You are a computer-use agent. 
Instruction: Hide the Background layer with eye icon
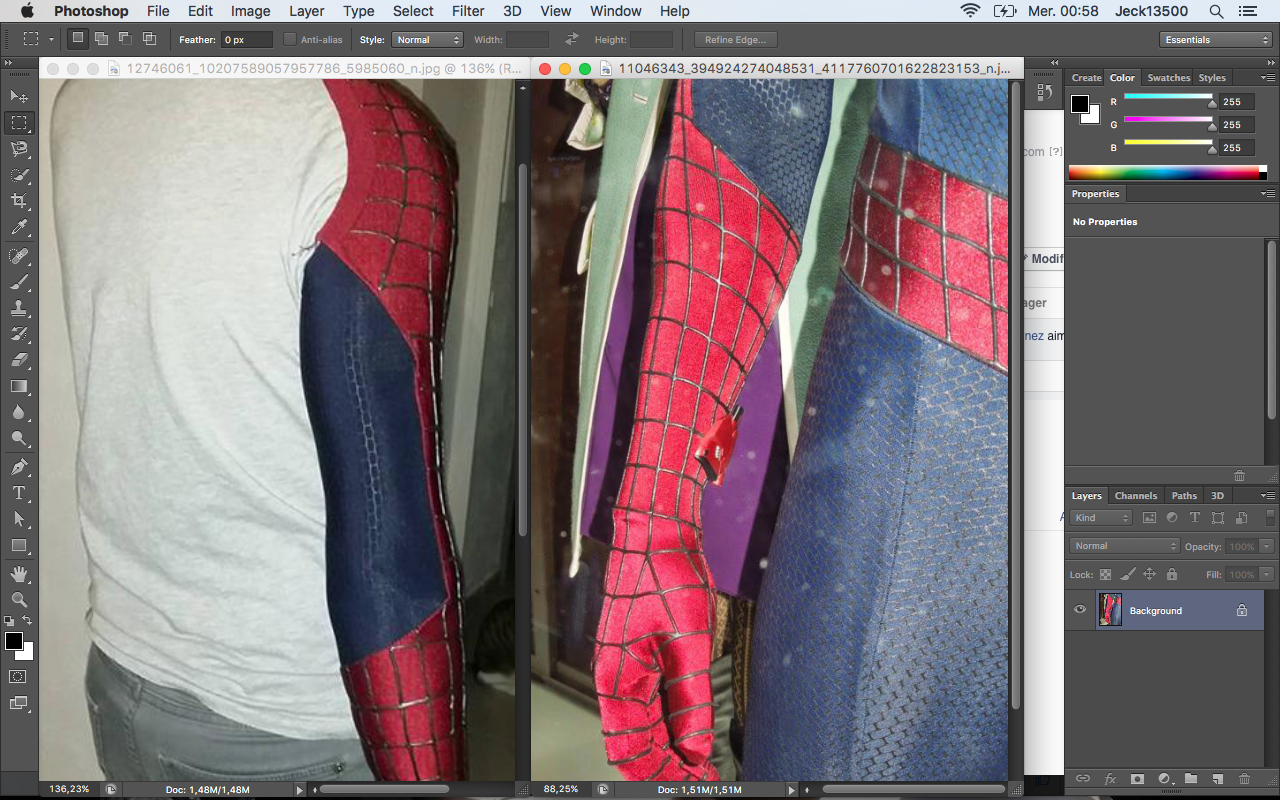coord(1080,610)
